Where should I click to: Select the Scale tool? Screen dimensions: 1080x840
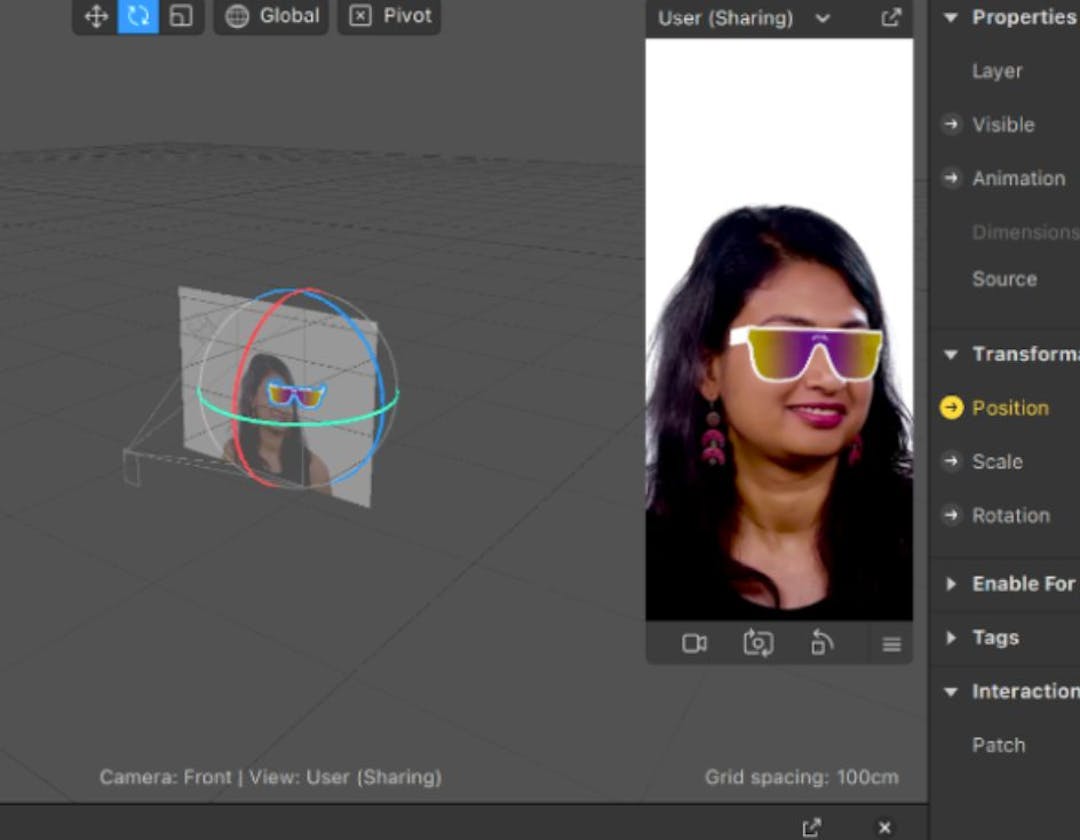coord(179,16)
